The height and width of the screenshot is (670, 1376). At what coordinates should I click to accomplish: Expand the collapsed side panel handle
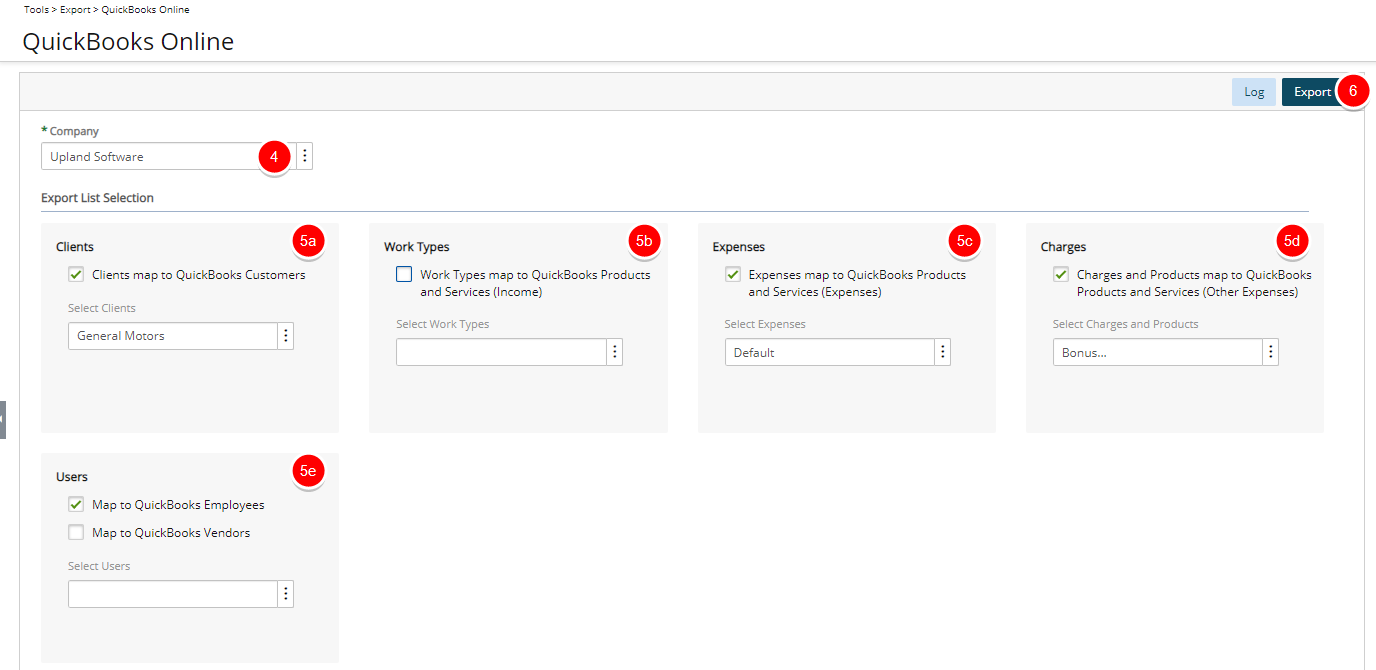coord(3,419)
